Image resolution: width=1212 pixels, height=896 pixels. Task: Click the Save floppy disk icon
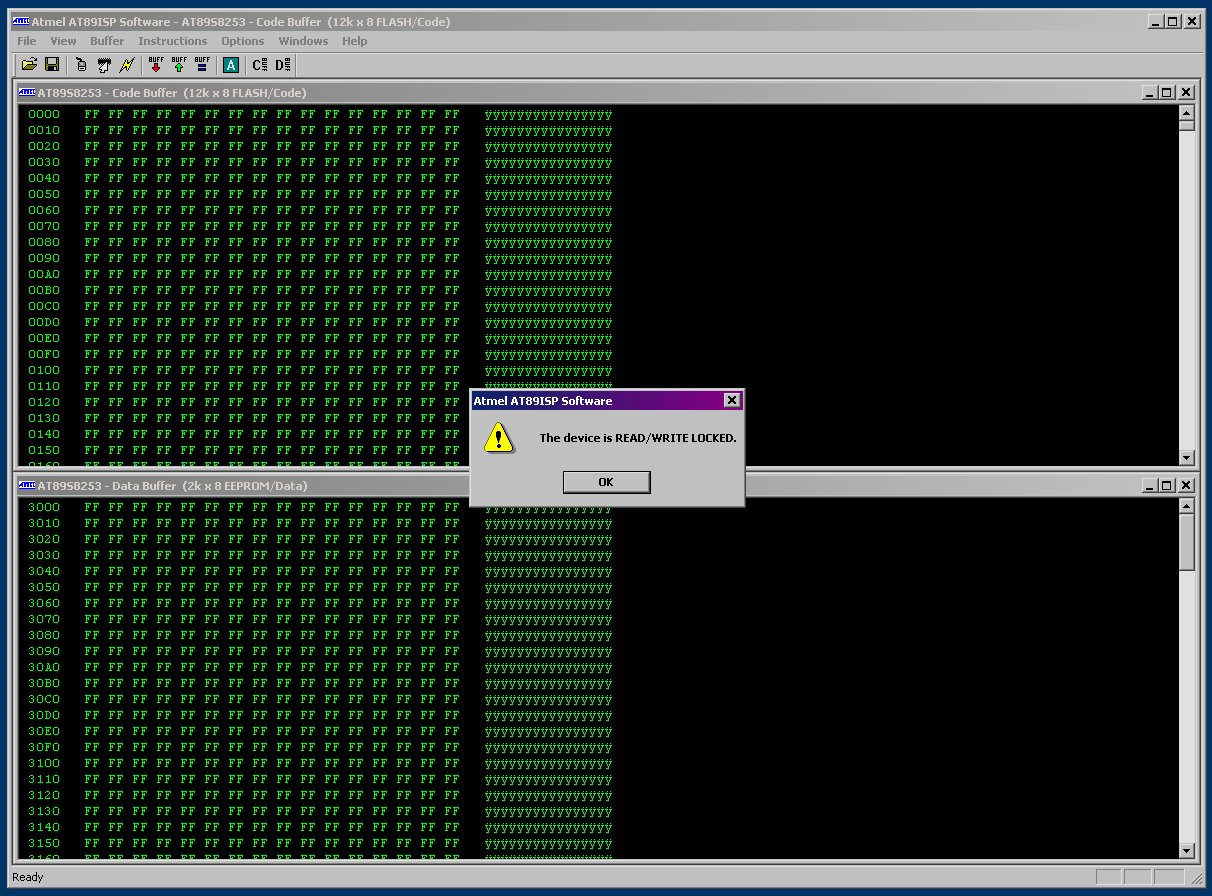[52, 65]
